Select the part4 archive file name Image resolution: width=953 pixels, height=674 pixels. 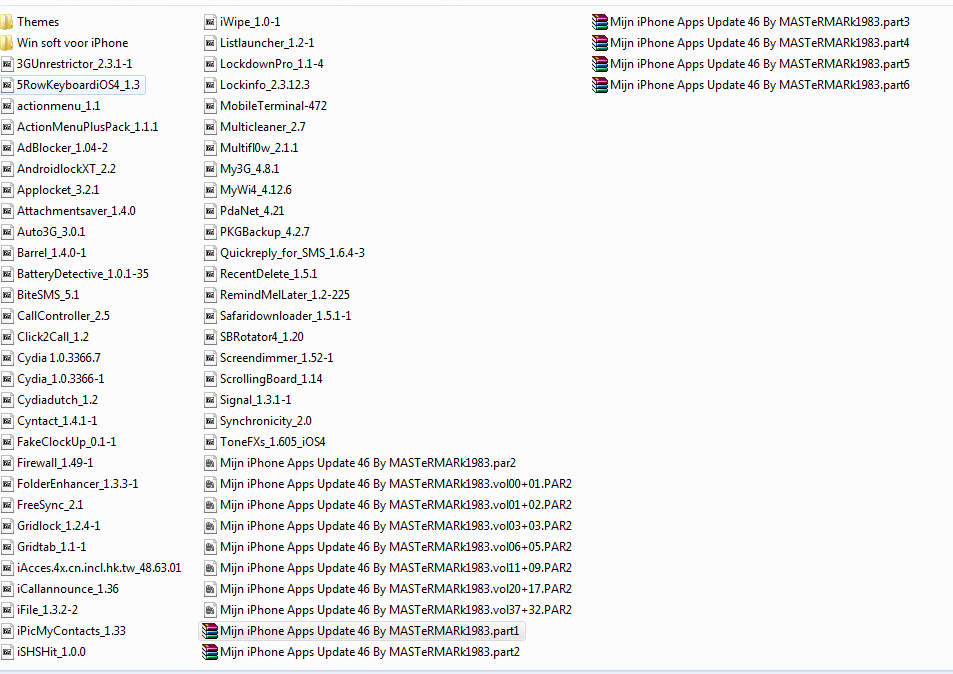(x=760, y=43)
